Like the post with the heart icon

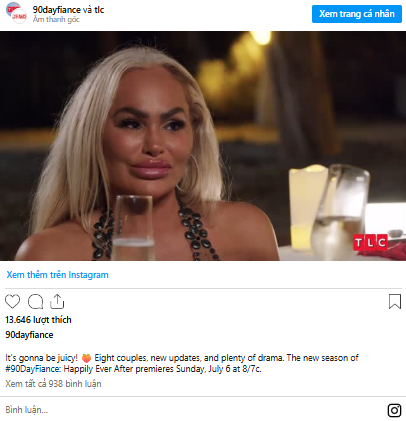click(13, 301)
